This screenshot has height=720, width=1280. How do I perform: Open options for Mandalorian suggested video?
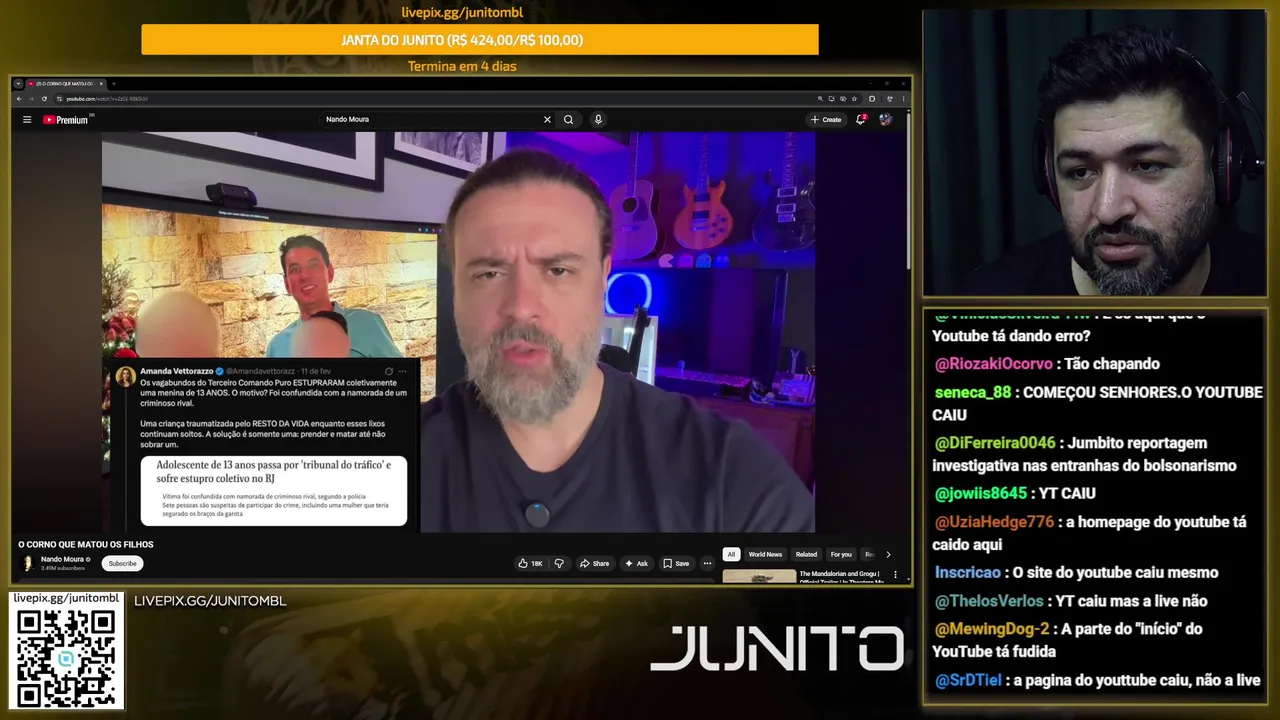pyautogui.click(x=895, y=575)
